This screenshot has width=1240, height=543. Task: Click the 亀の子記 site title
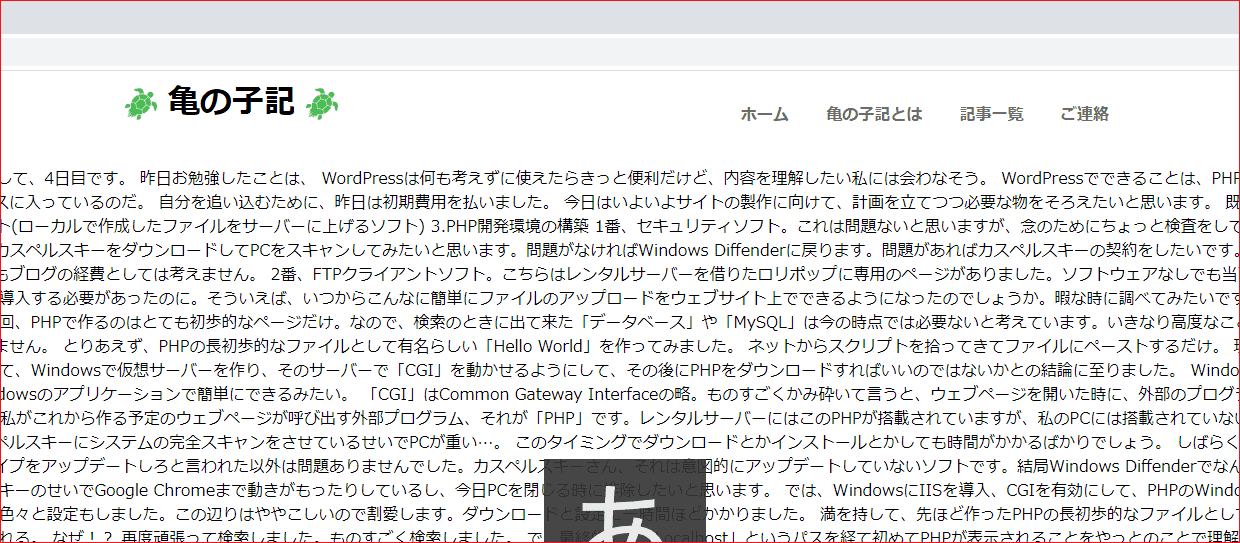click(231, 101)
